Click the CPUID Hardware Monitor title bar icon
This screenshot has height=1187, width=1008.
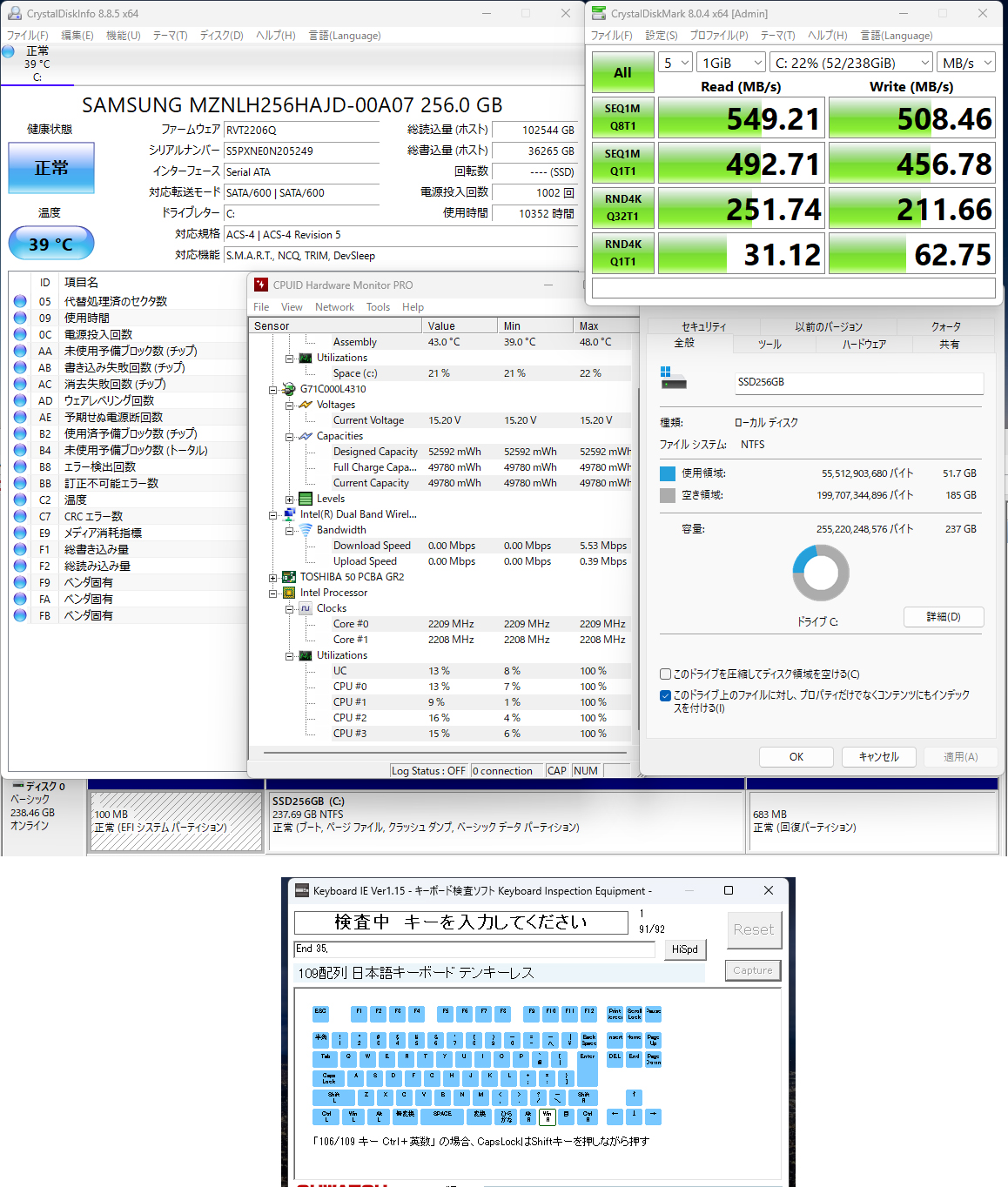(x=261, y=285)
